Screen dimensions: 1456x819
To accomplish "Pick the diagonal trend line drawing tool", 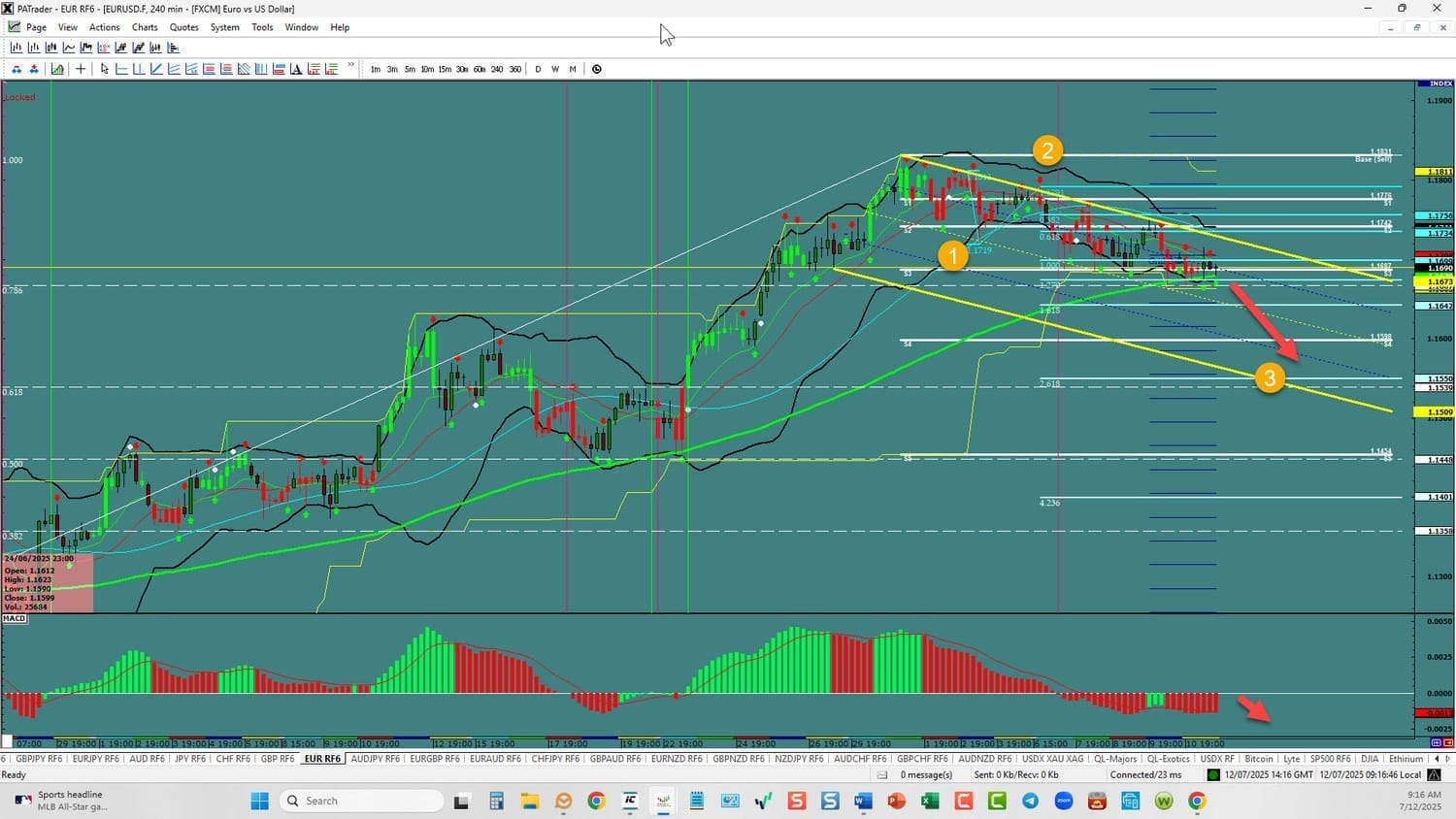I will pos(156,69).
